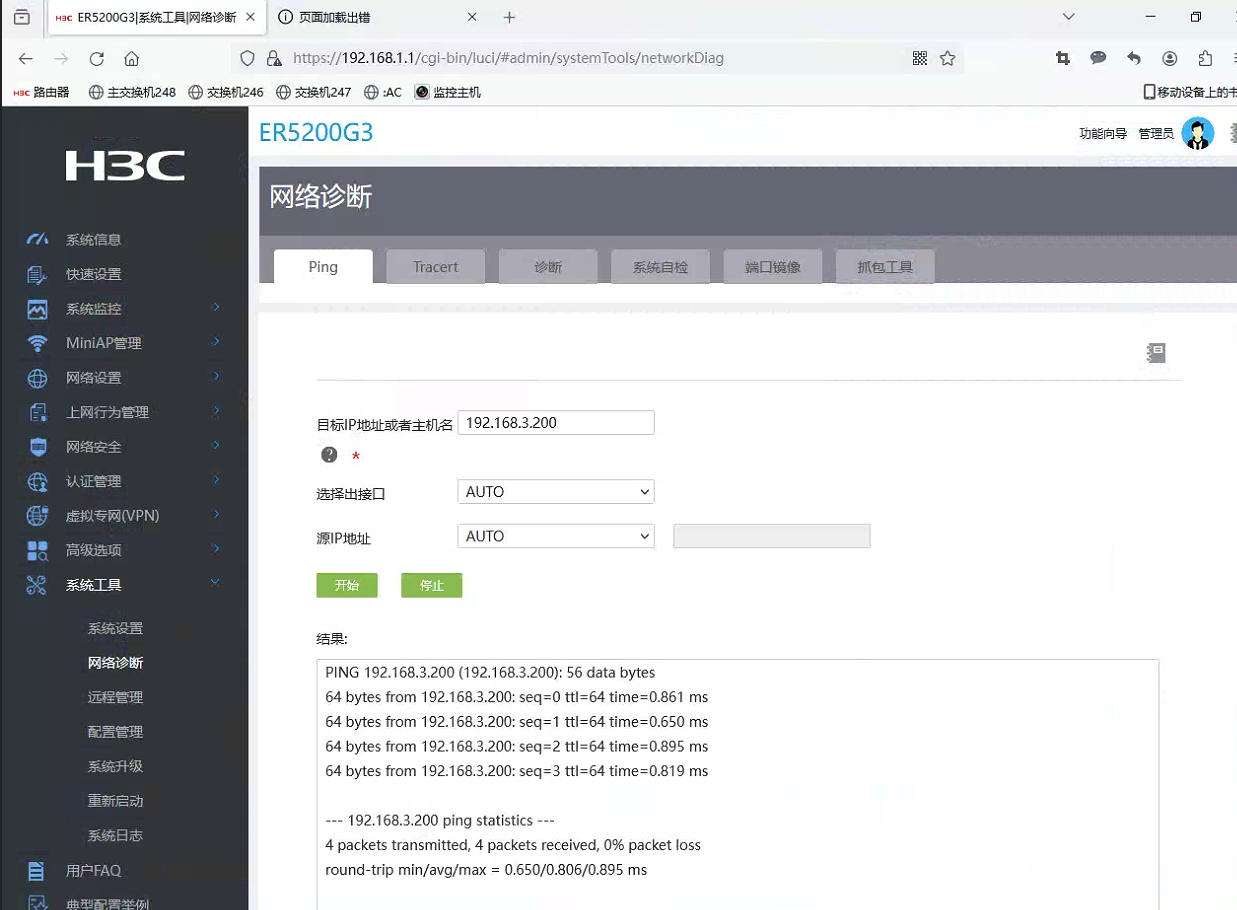This screenshot has width=1237, height=910.
Task: Open the browser account icon
Action: 1169,58
